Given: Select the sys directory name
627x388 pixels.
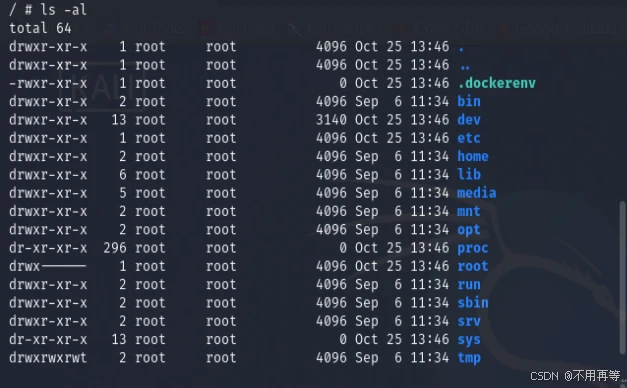Looking at the screenshot, I should pyautogui.click(x=469, y=340).
